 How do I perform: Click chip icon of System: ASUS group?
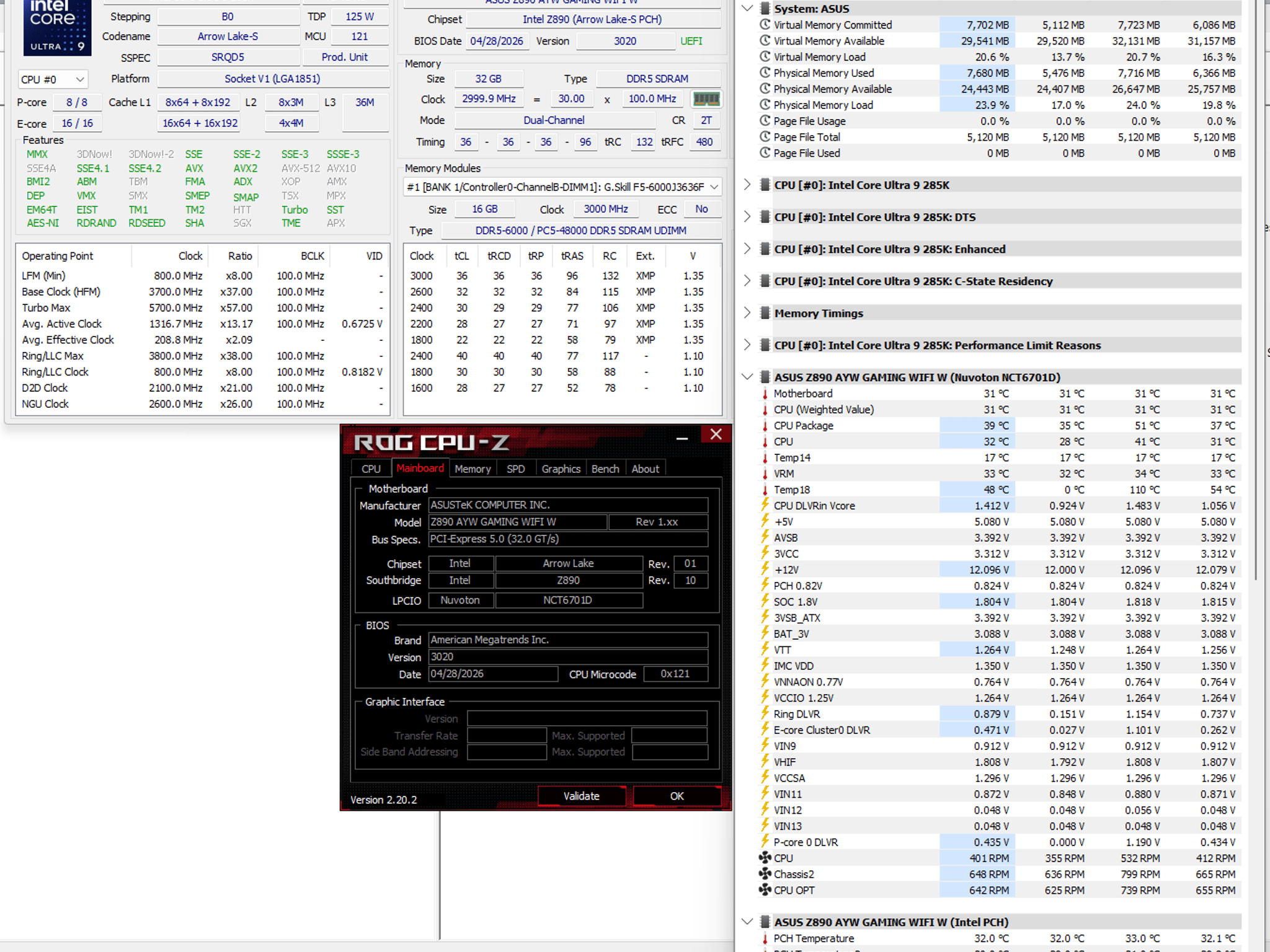point(765,9)
